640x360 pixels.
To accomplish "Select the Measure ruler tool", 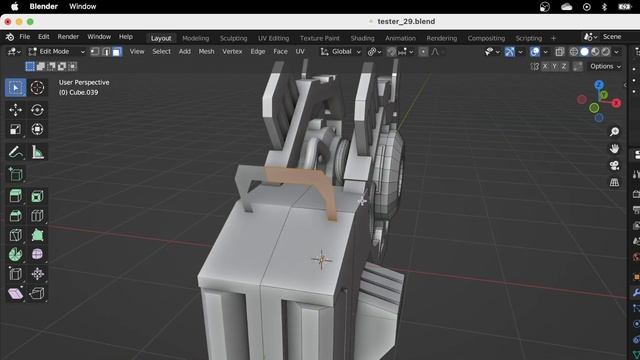I will [x=37, y=152].
